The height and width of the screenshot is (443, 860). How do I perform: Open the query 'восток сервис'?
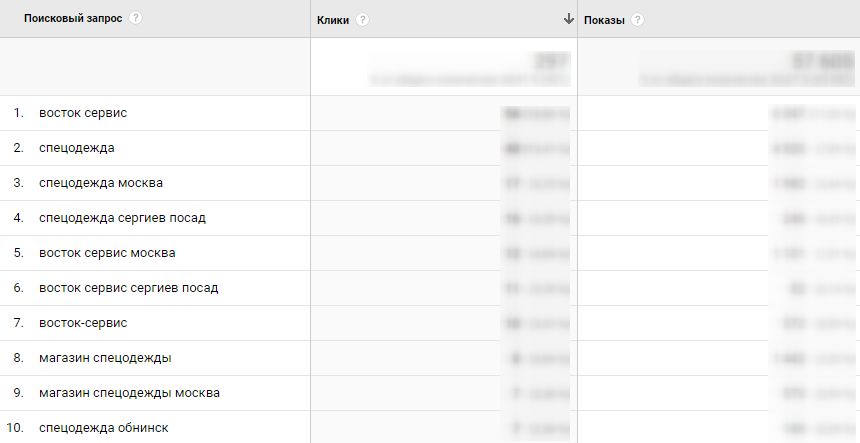pos(83,113)
